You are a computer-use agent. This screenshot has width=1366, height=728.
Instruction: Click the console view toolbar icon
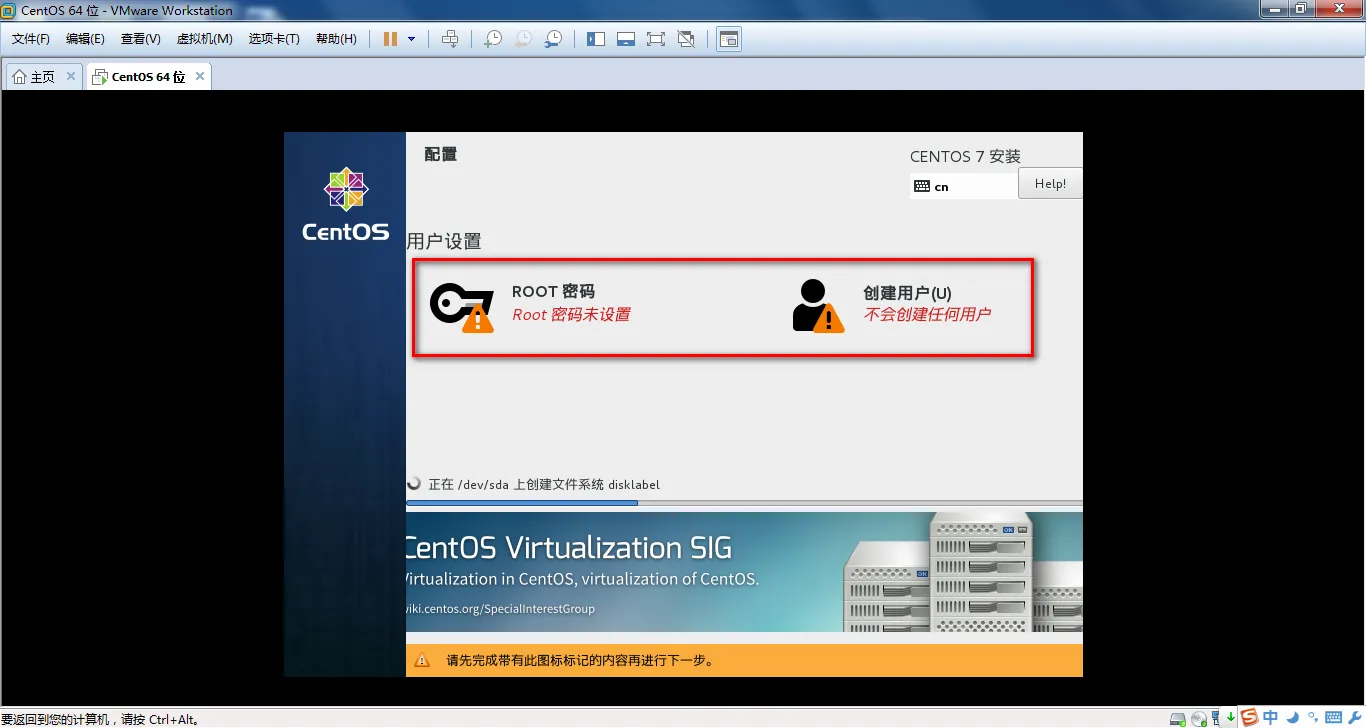click(x=729, y=39)
